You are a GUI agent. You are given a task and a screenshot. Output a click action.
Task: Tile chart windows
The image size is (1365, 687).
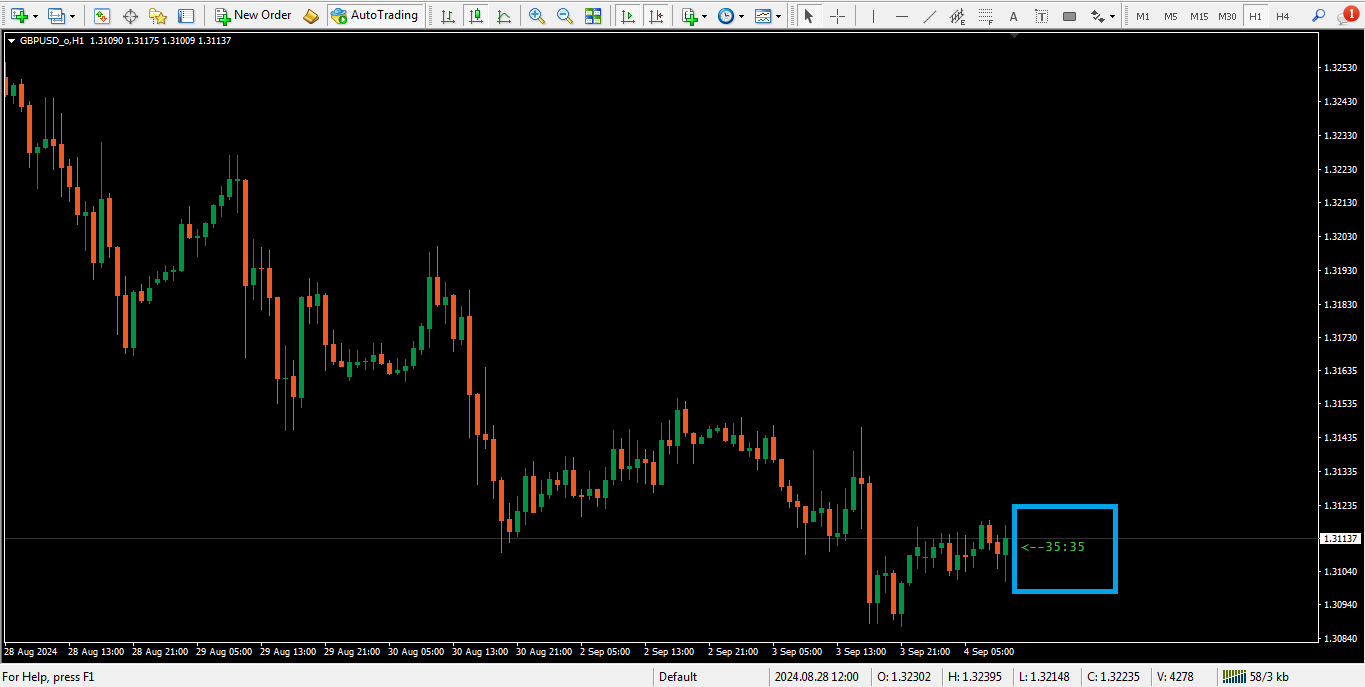[x=593, y=16]
